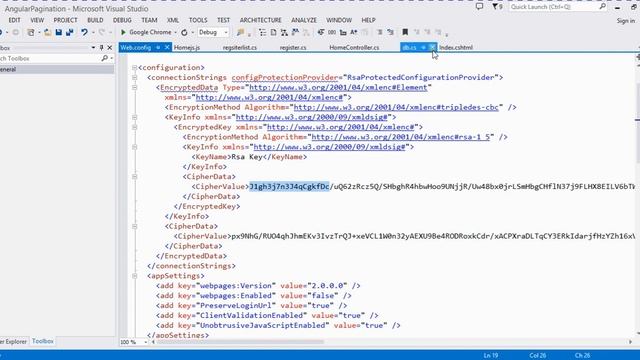Click the Quick Launch search magnifier icon
640x360 pixels.
(602, 7)
